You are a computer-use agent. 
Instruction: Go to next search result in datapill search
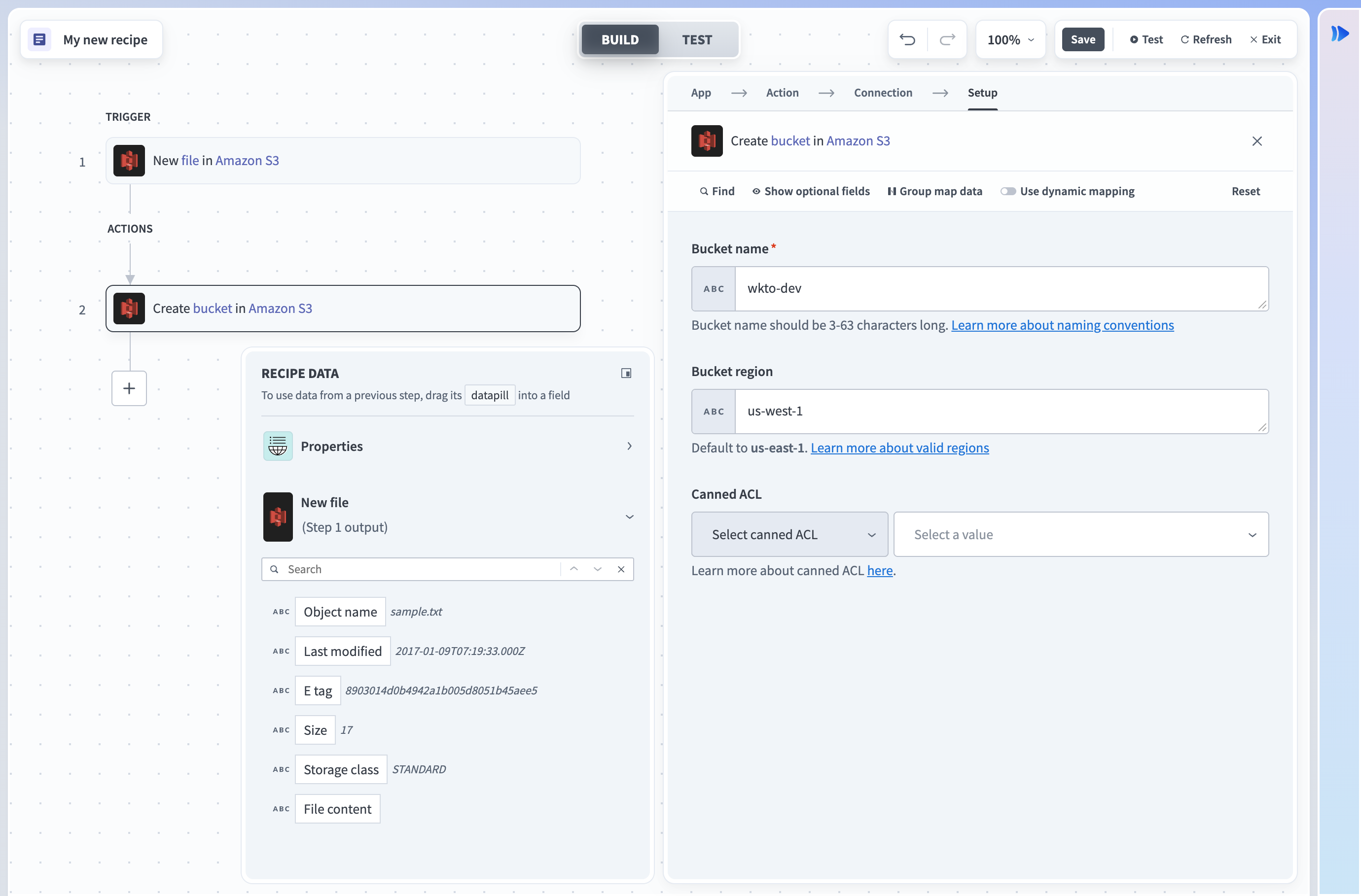tap(598, 569)
